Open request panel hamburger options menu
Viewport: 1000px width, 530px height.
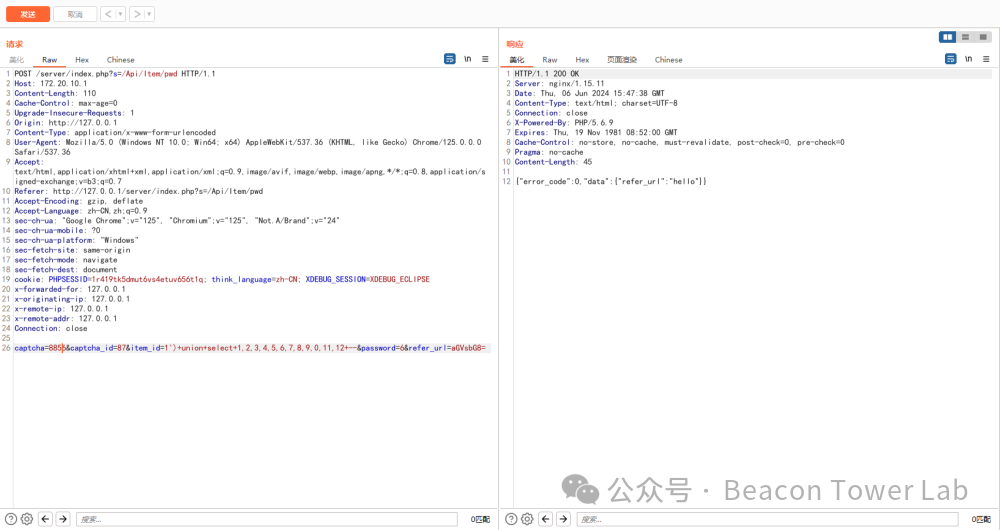coord(485,59)
